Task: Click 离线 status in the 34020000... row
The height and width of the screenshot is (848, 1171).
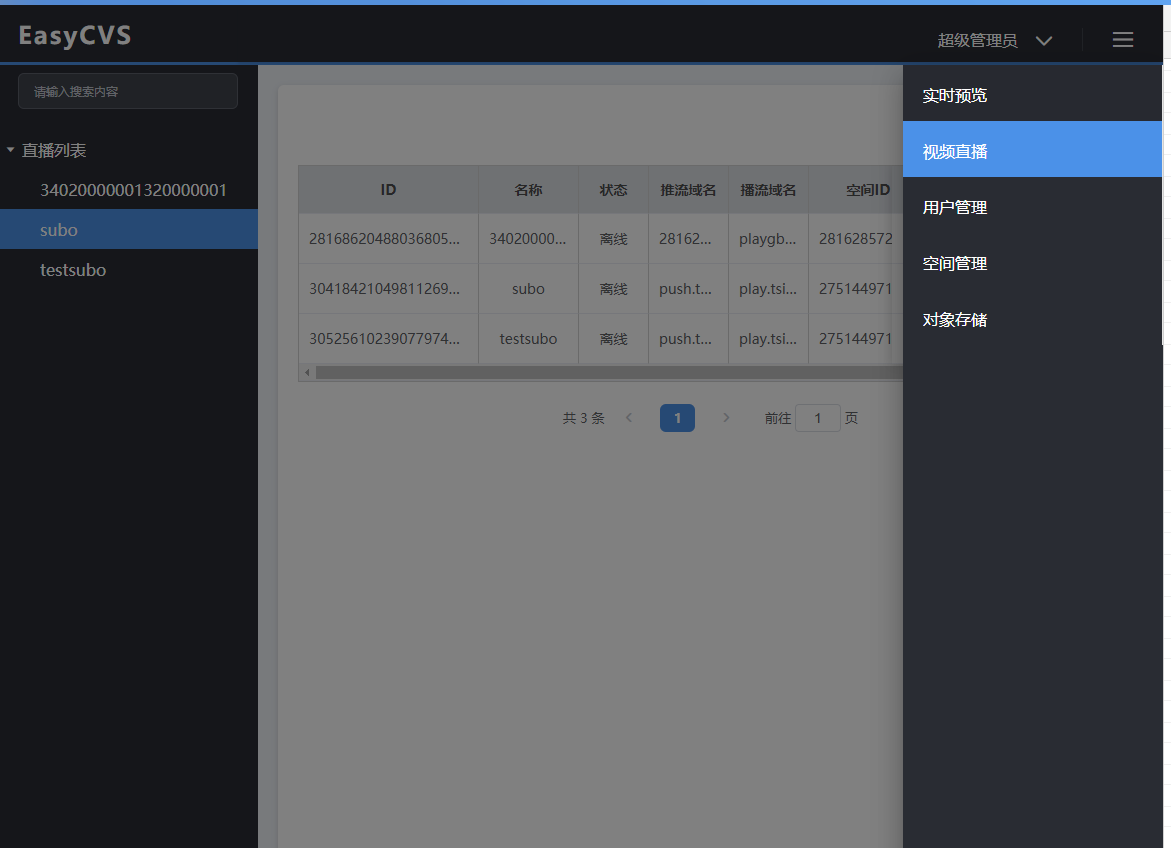Action: click(x=613, y=239)
